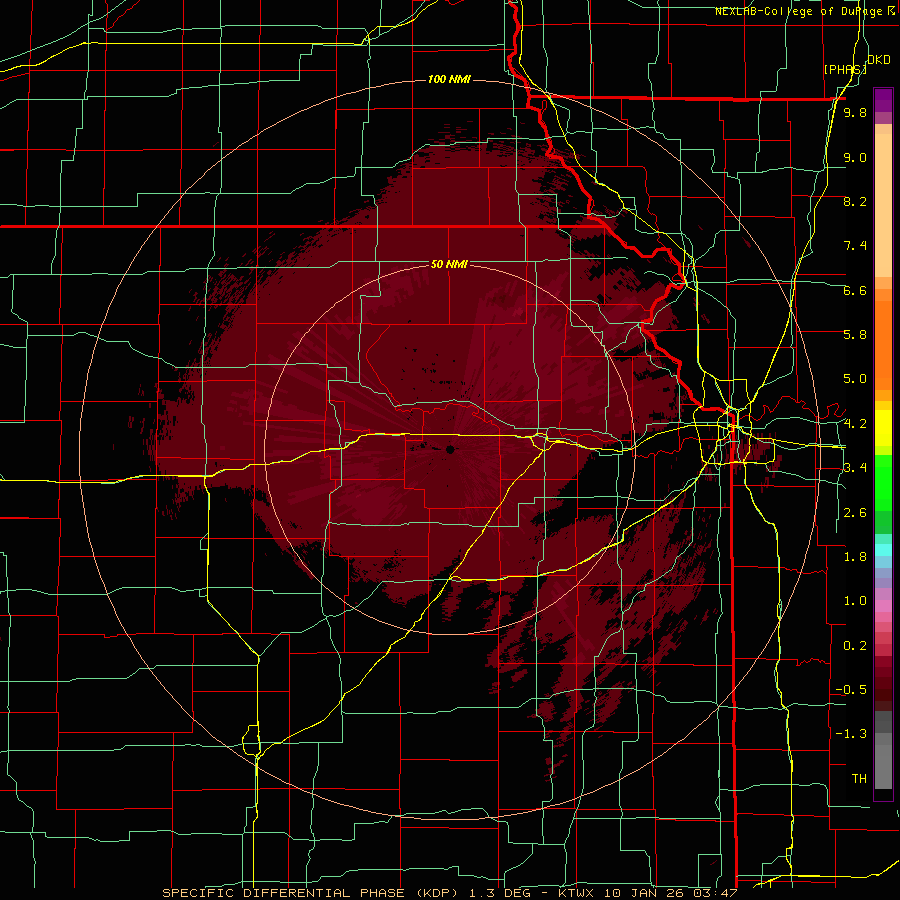Click the 0.2 value on the color scale
This screenshot has width=900, height=900.
point(855,646)
